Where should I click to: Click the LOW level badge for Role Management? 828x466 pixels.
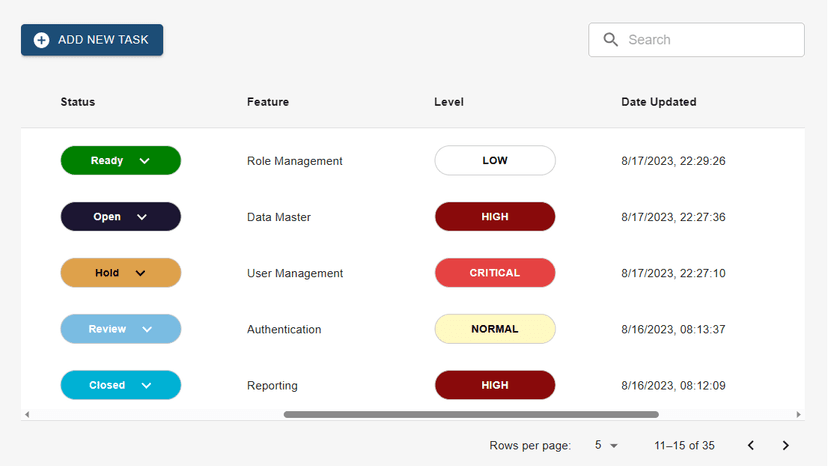tap(495, 161)
